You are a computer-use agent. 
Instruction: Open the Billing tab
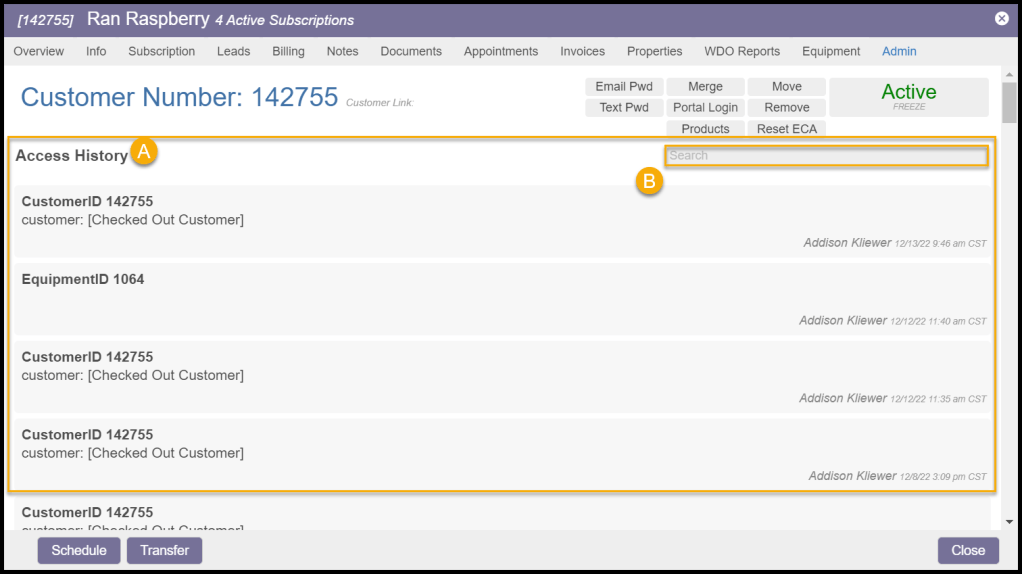(288, 51)
